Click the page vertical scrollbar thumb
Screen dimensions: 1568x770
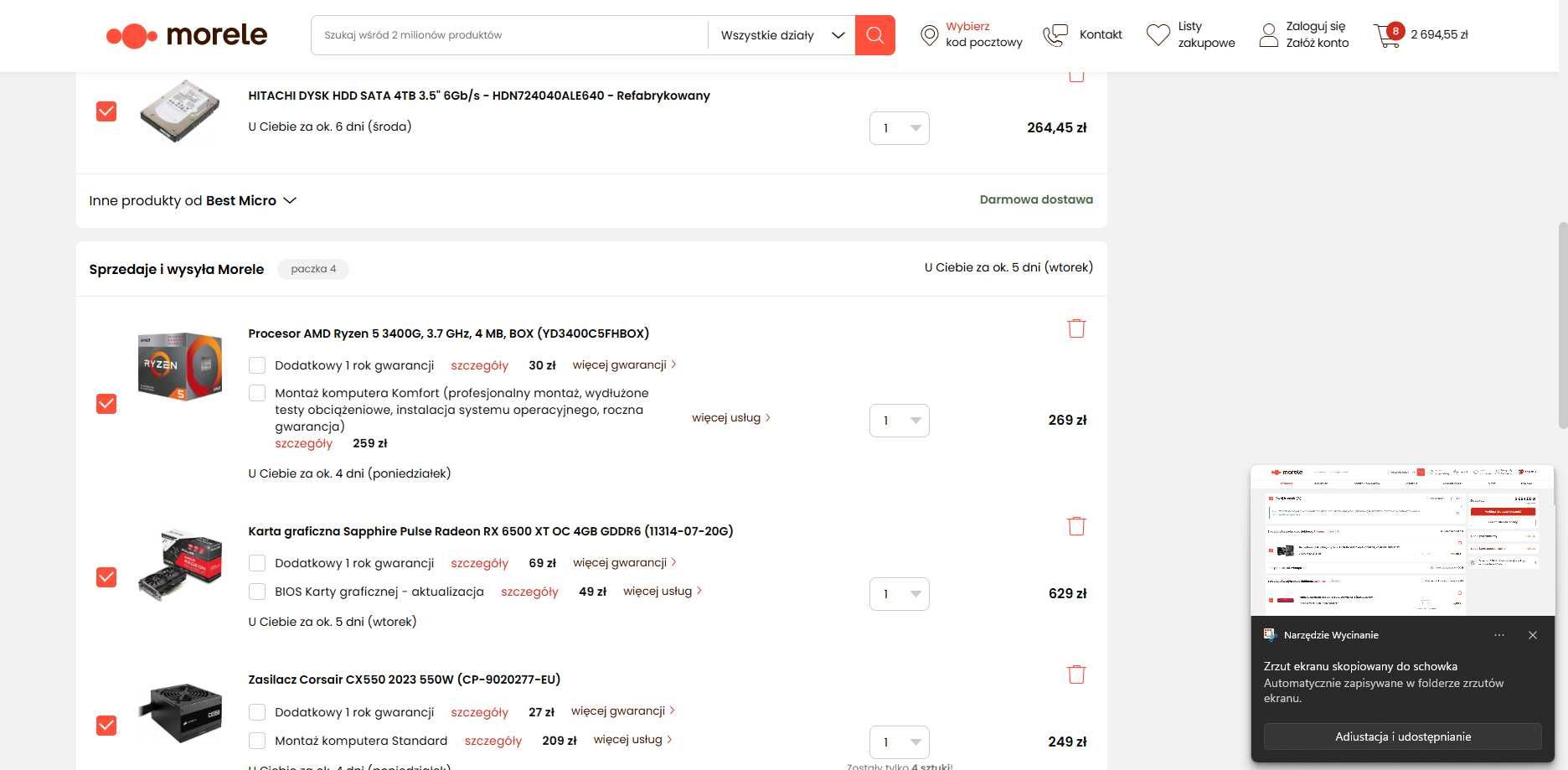click(x=1562, y=327)
